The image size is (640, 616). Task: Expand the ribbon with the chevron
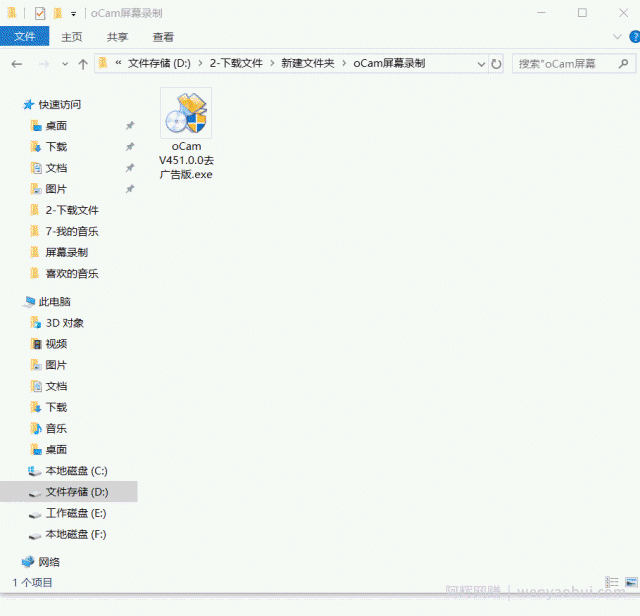617,37
